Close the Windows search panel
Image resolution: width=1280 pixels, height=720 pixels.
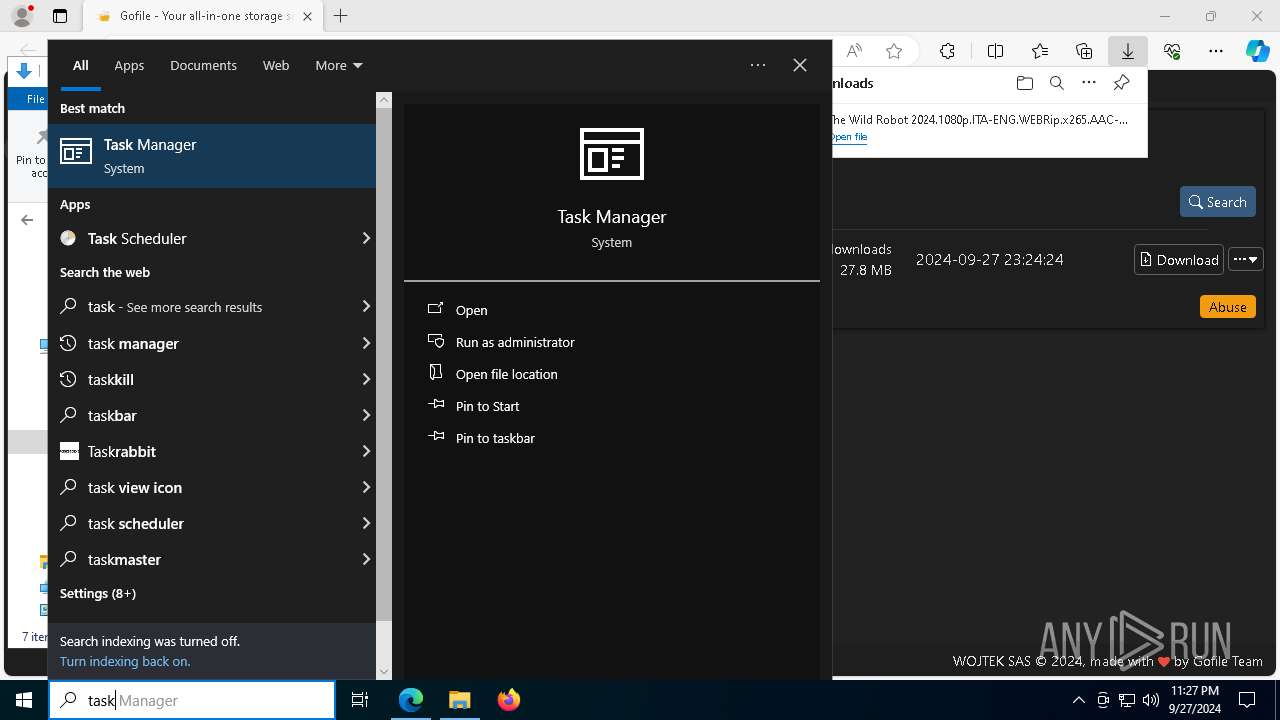[800, 65]
